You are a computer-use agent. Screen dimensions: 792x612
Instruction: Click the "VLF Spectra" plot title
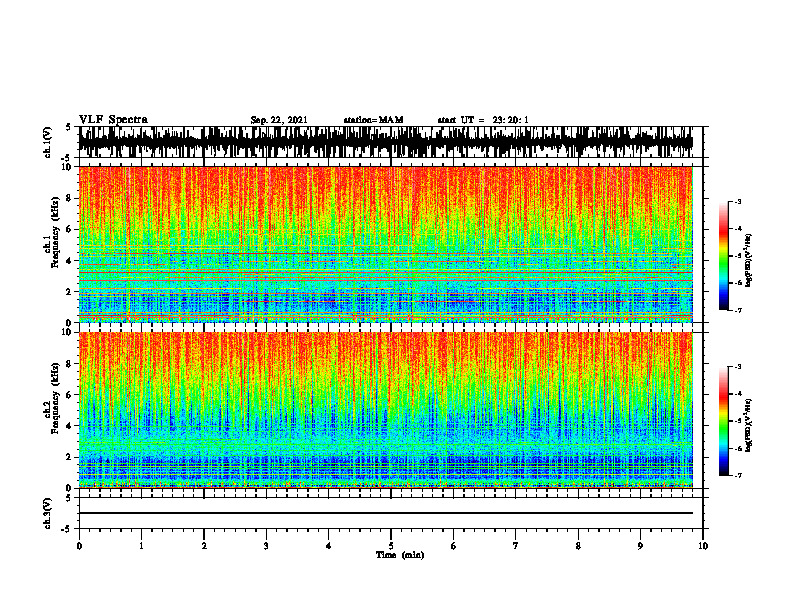point(113,119)
